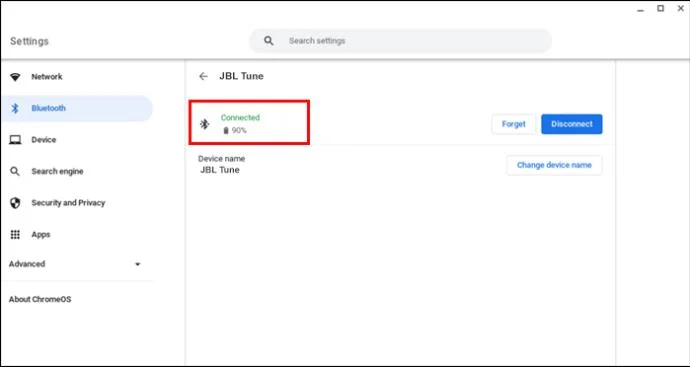This screenshot has width=690, height=367.
Task: Click the Search engine magnifier icon
Action: coord(15,172)
